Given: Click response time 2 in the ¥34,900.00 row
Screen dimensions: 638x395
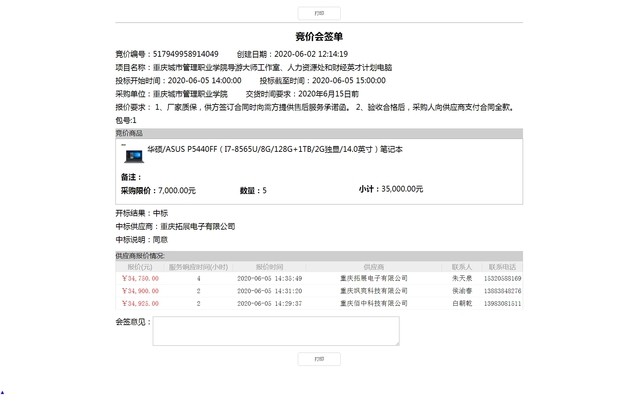Looking at the screenshot, I should coord(199,291).
